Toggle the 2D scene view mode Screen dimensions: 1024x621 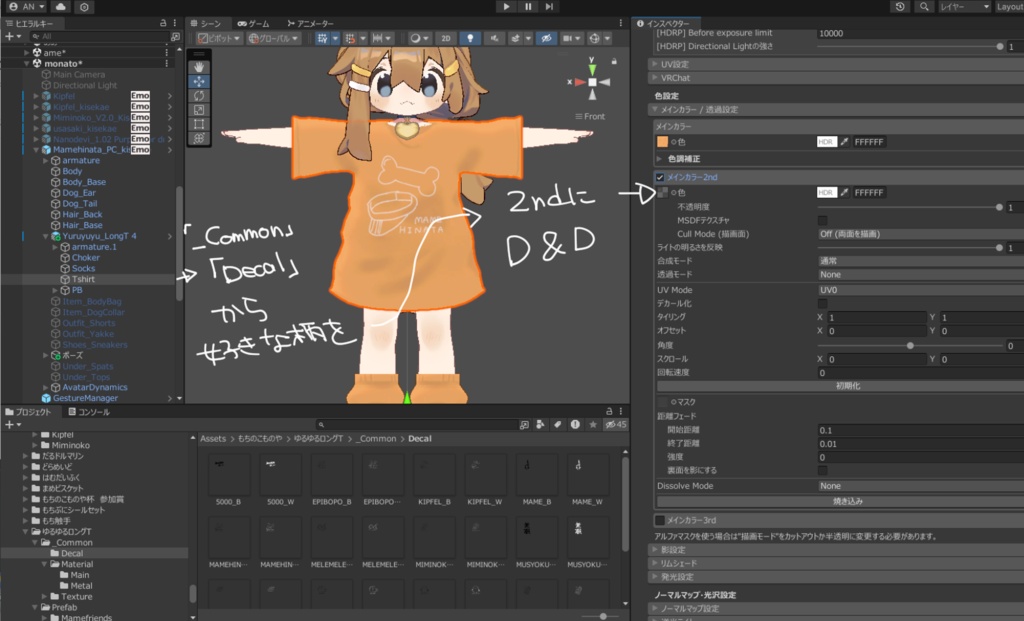click(446, 39)
